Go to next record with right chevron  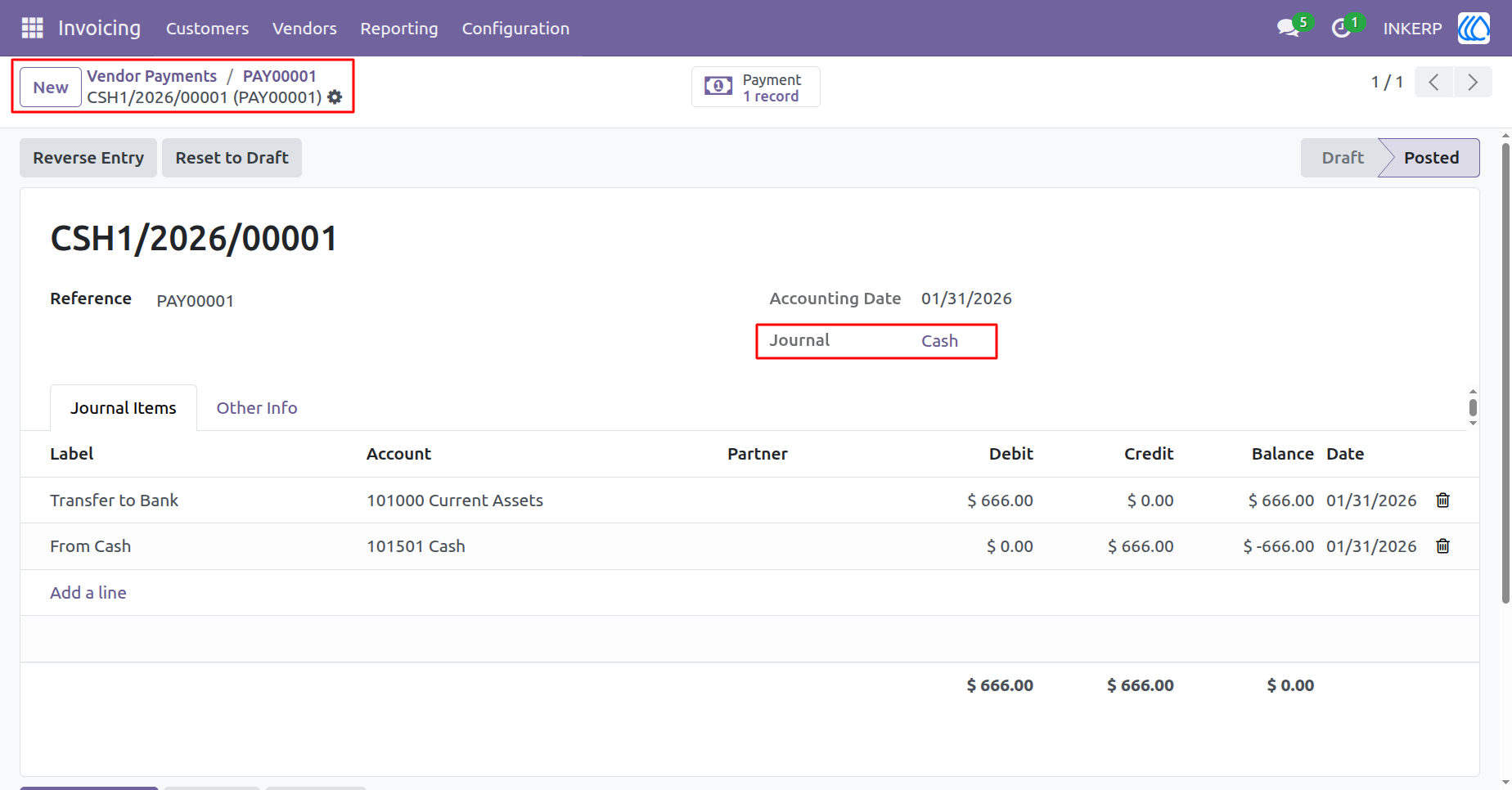tap(1473, 82)
